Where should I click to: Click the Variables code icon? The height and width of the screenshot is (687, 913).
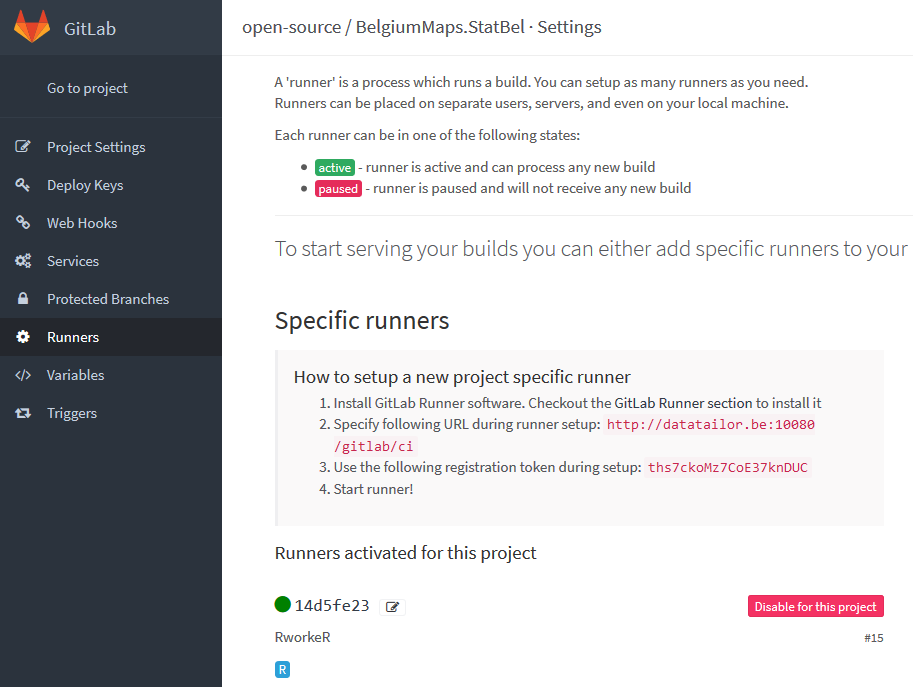click(23, 375)
